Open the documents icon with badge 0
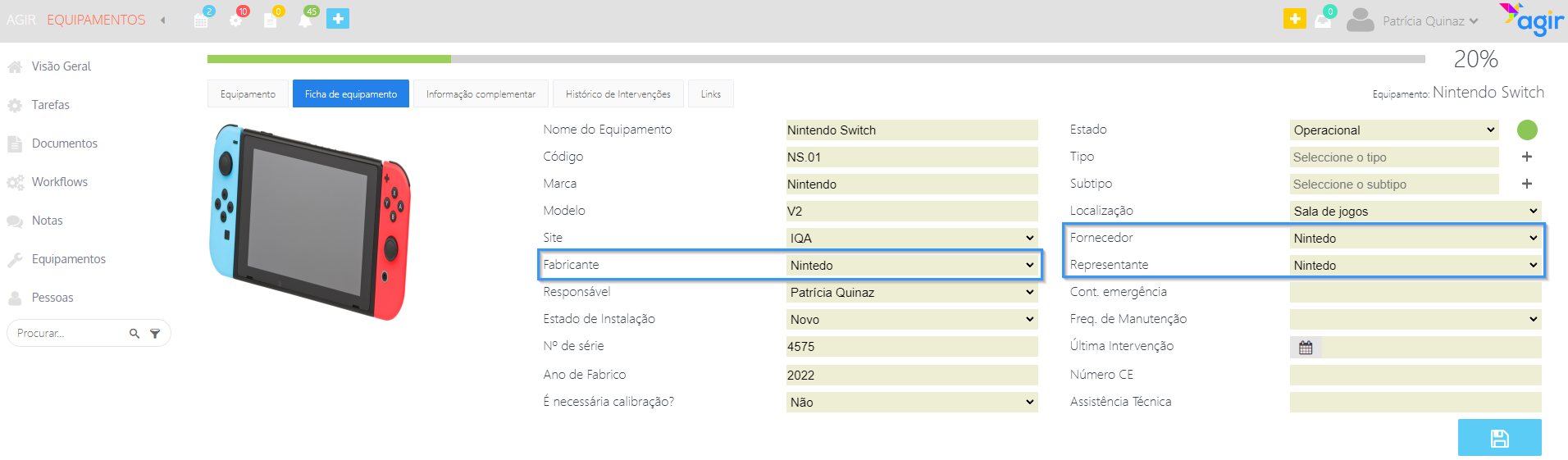This screenshot has width=1568, height=460. [x=271, y=20]
